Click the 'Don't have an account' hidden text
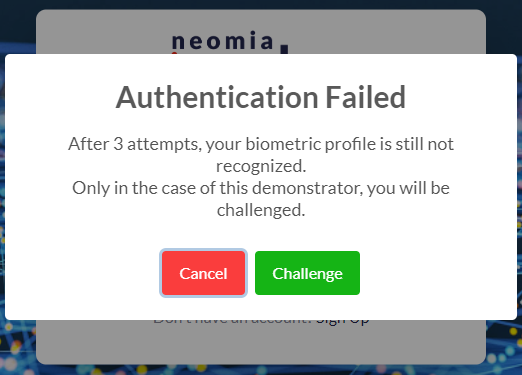The width and height of the screenshot is (522, 375). (232, 322)
